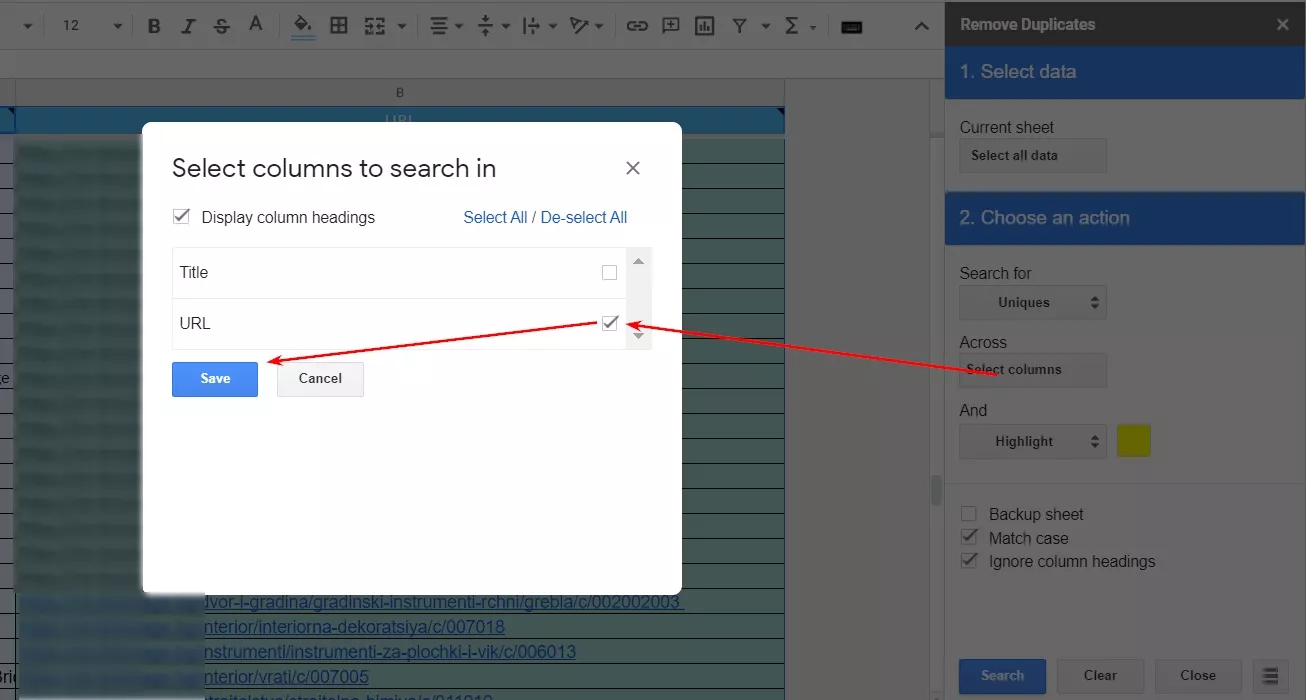The width and height of the screenshot is (1306, 700).
Task: Select the URL row in column list
Action: coord(400,324)
